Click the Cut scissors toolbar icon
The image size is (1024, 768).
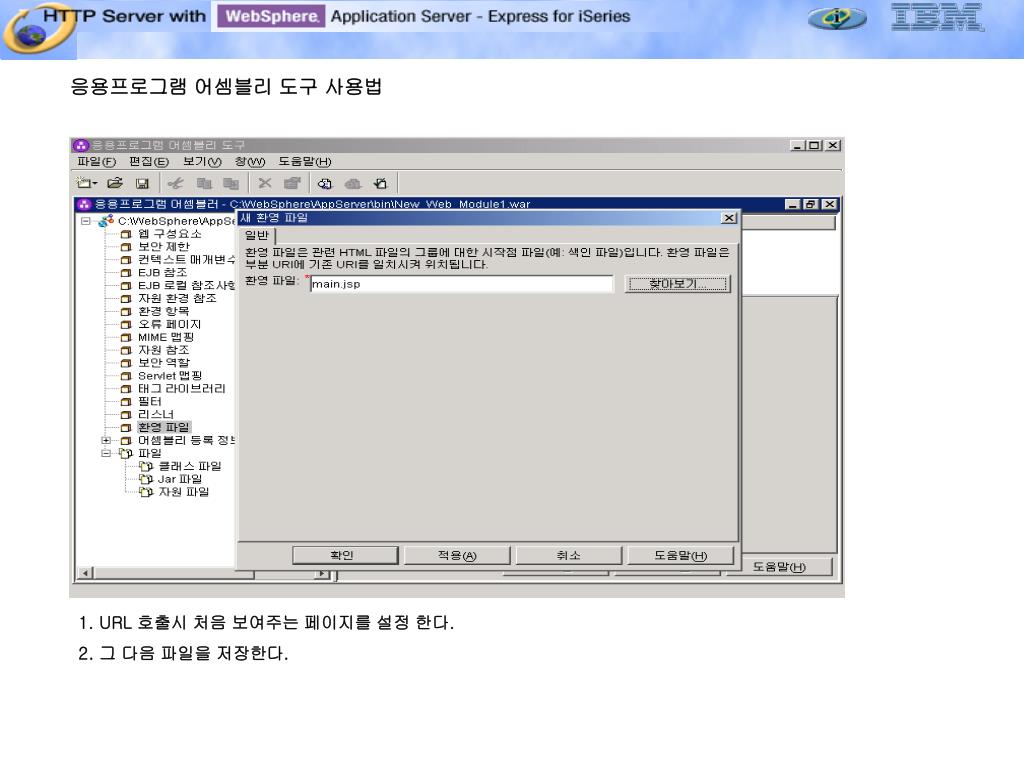175,184
